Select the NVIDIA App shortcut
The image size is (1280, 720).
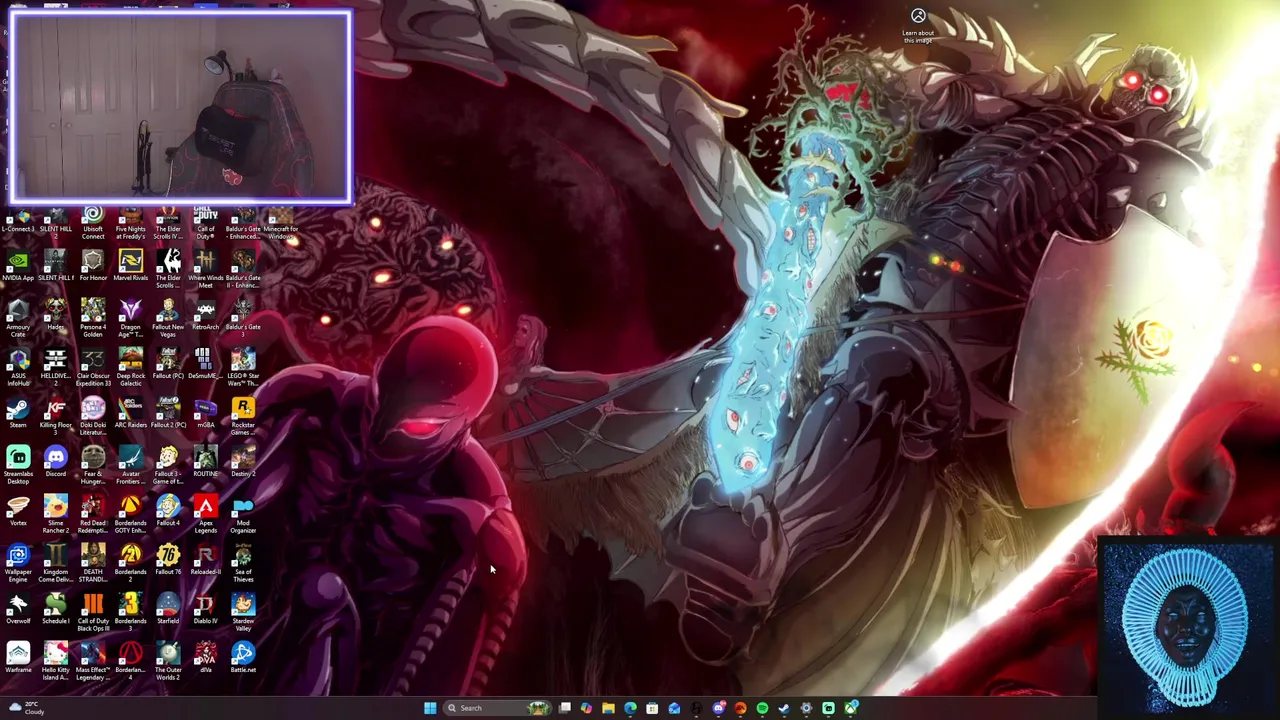click(18, 267)
